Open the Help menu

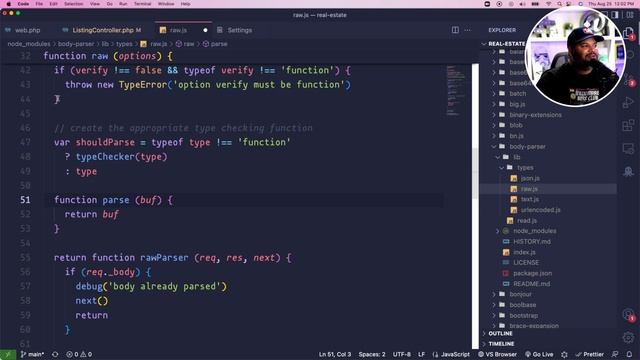click(x=185, y=4)
